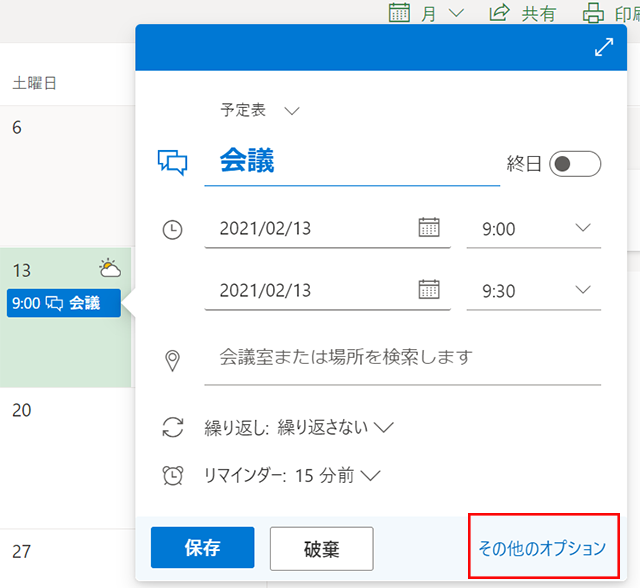This screenshot has height=588, width=640.
Task: Expand the event popup to full view
Action: pyautogui.click(x=604, y=47)
